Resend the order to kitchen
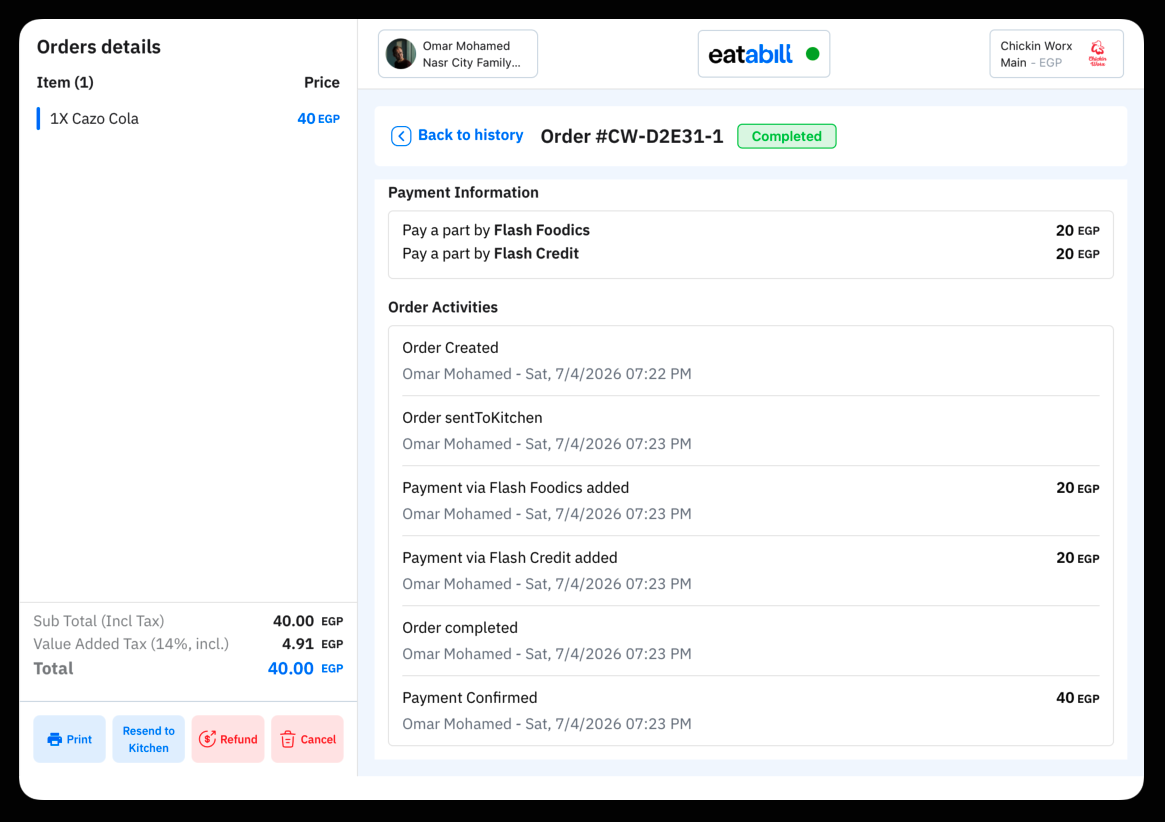The width and height of the screenshot is (1165, 822). click(x=149, y=739)
